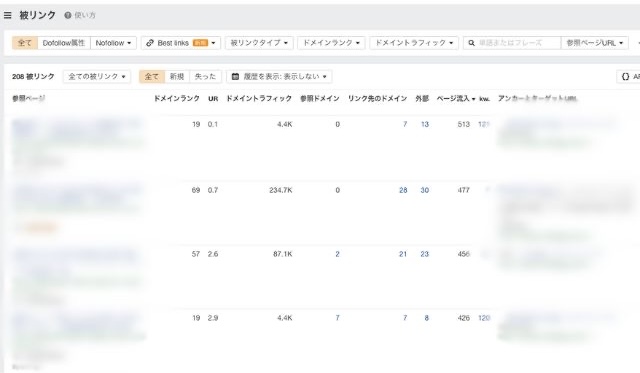Click UR value 0.1
Viewport: 640px width, 373px height.
213,124
